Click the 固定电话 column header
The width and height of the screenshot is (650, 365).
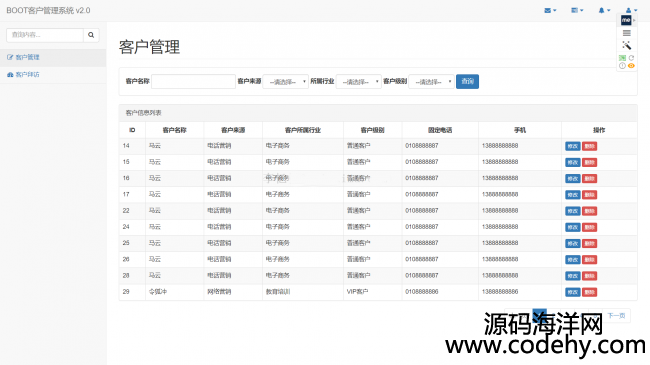tap(440, 130)
